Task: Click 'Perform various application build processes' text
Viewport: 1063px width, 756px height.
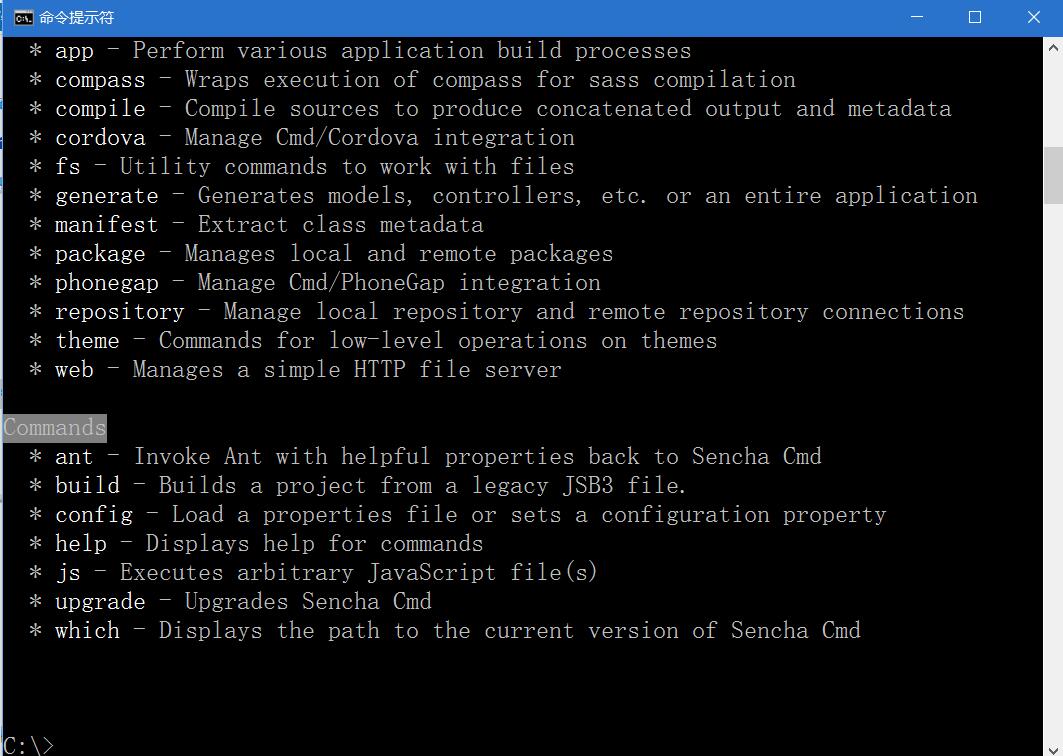Action: (x=412, y=51)
